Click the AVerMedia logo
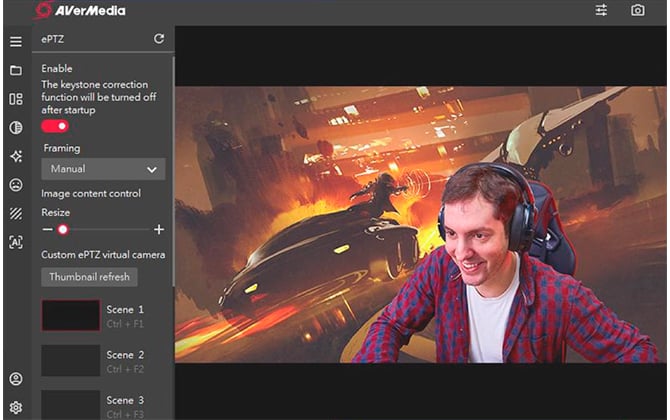Image resolution: width=670 pixels, height=420 pixels. [80, 10]
